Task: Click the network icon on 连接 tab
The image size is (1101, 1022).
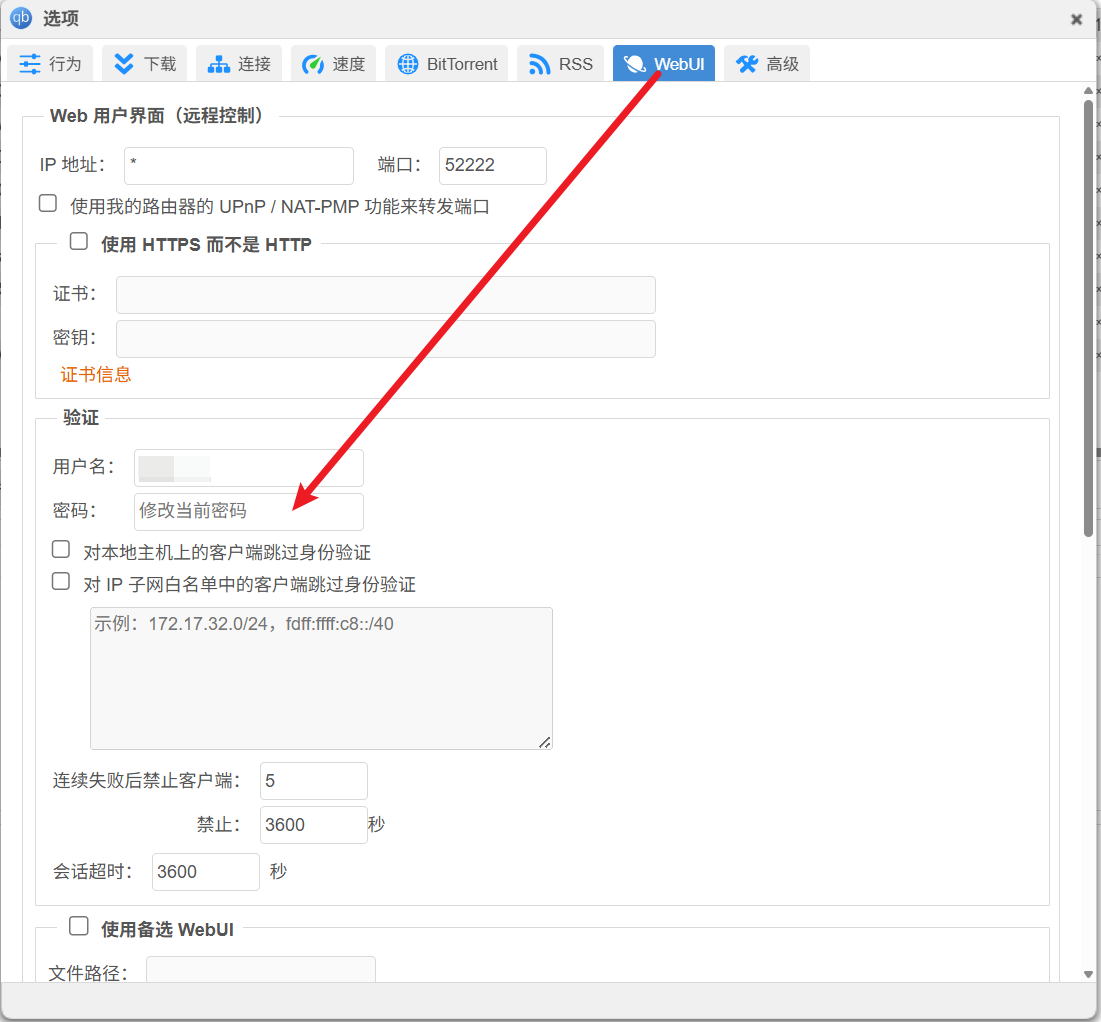Action: coord(218,64)
